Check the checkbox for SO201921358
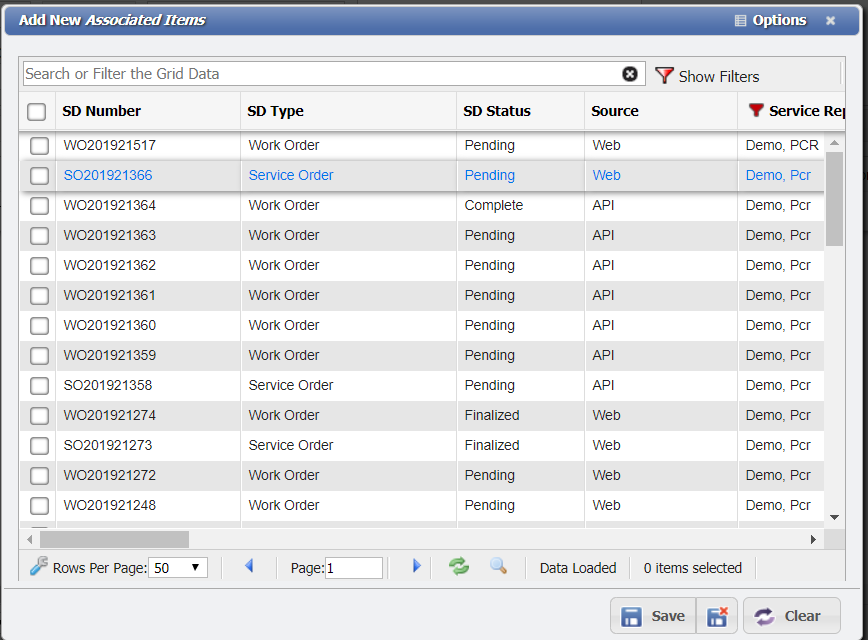 (37, 385)
